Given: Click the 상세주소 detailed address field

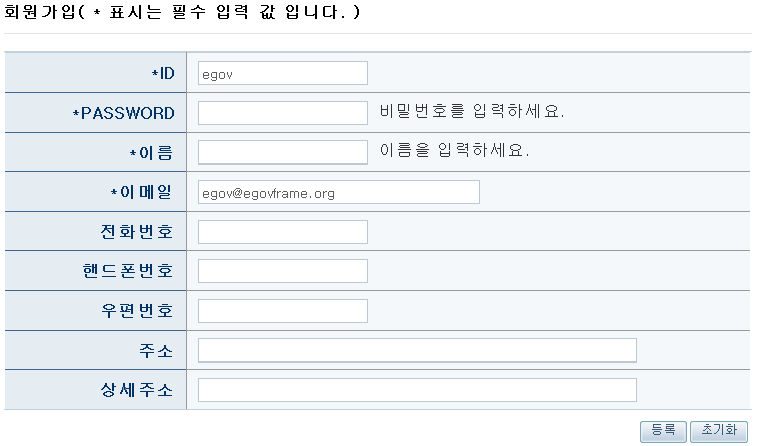Looking at the screenshot, I should 417,390.
